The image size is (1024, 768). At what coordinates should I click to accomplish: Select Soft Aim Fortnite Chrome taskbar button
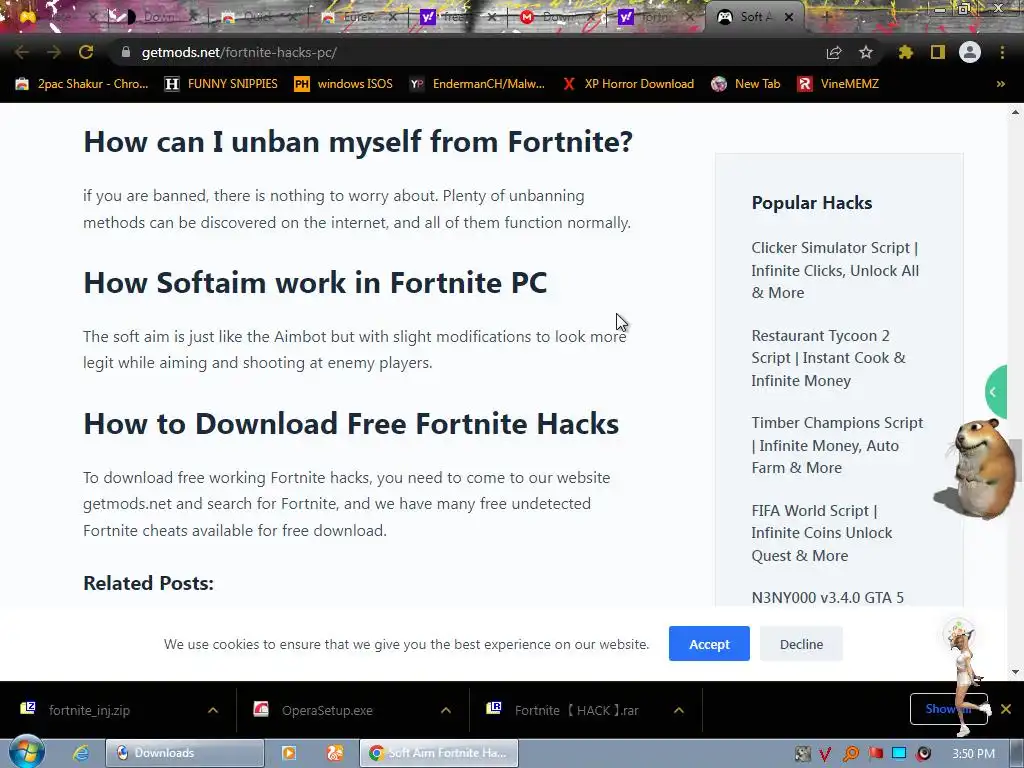pos(439,753)
